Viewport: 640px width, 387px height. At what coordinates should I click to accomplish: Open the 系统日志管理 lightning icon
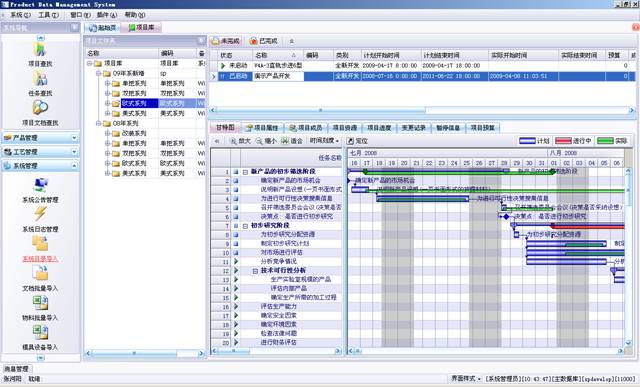pyautogui.click(x=40, y=214)
